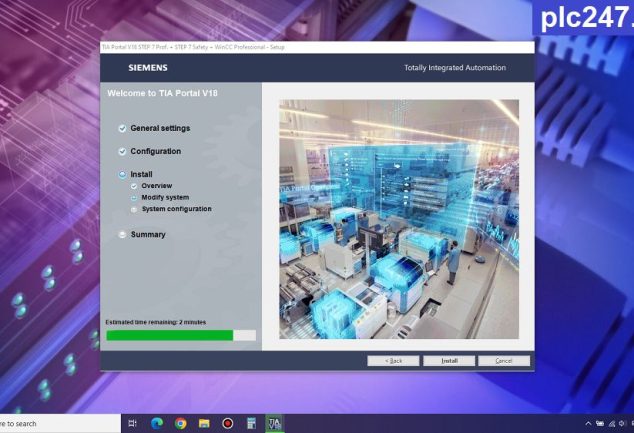Open the Calculator taskbar icon
The image size is (634, 433).
point(251,423)
